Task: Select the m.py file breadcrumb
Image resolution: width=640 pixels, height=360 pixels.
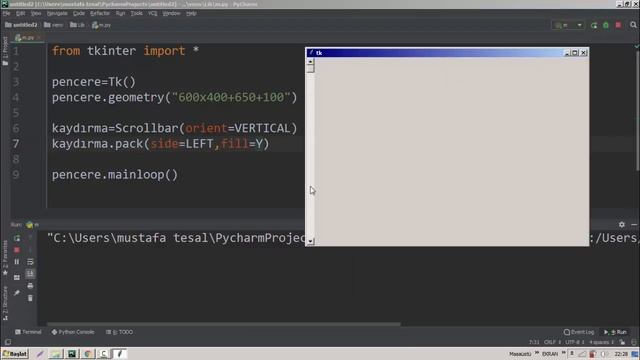Action: tap(101, 25)
